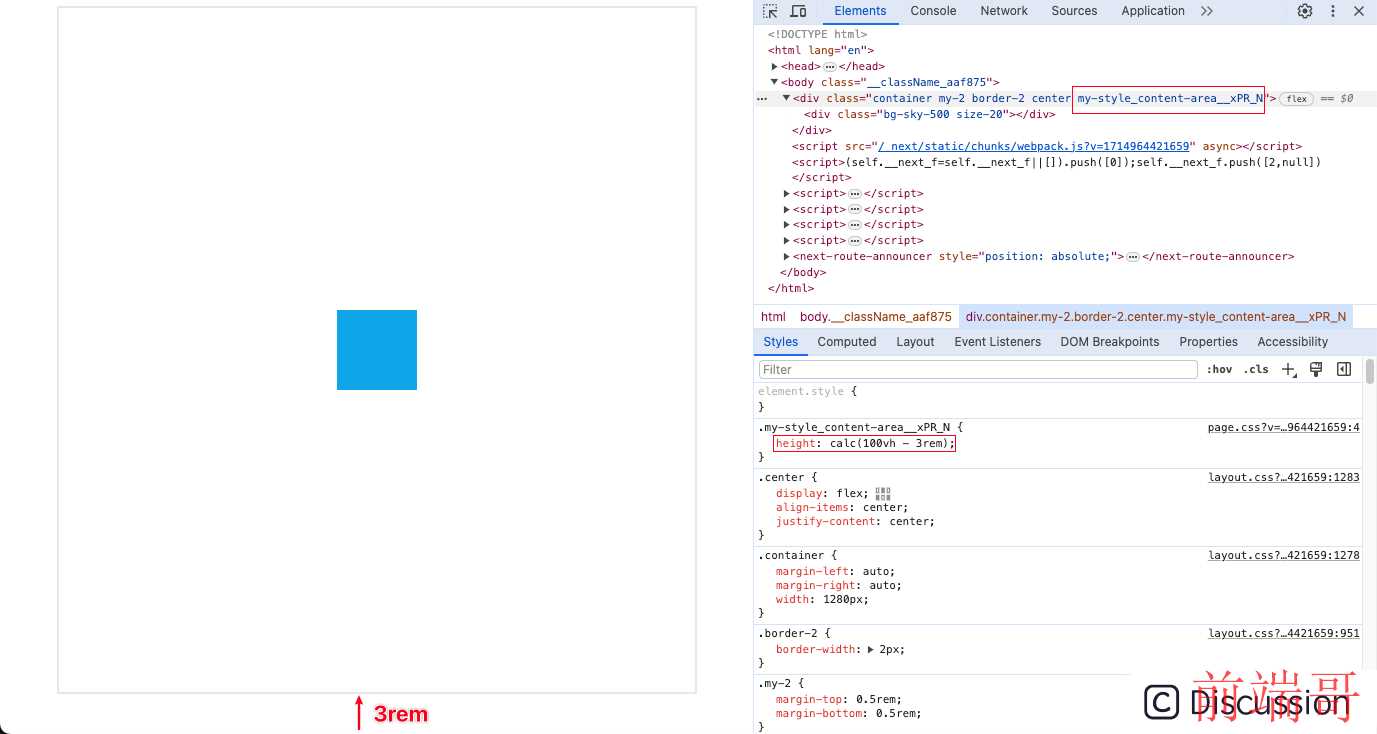Open the Network tab

pyautogui.click(x=1004, y=11)
